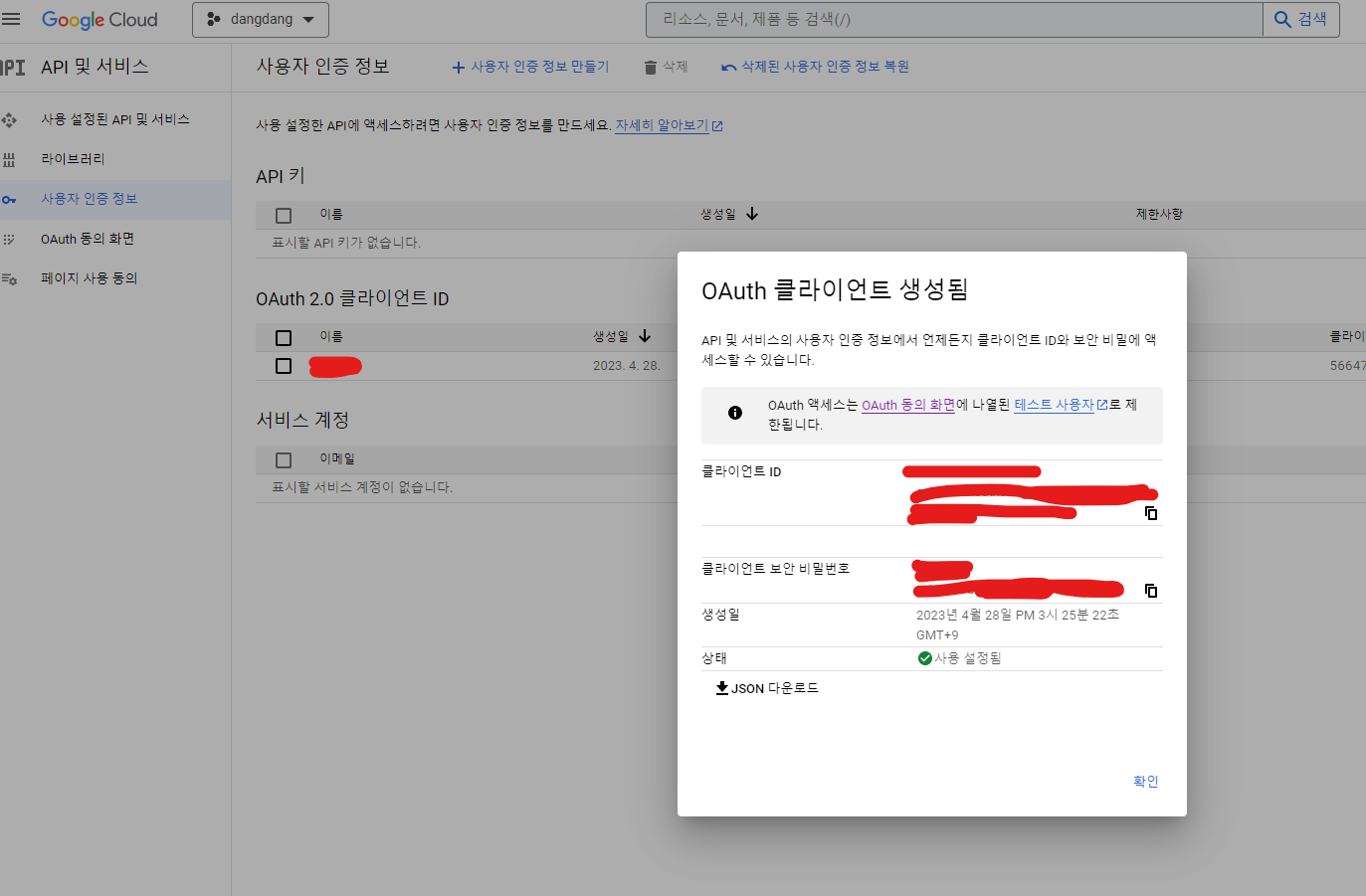
Task: Click the search magnifier icon
Action: click(x=1280, y=19)
